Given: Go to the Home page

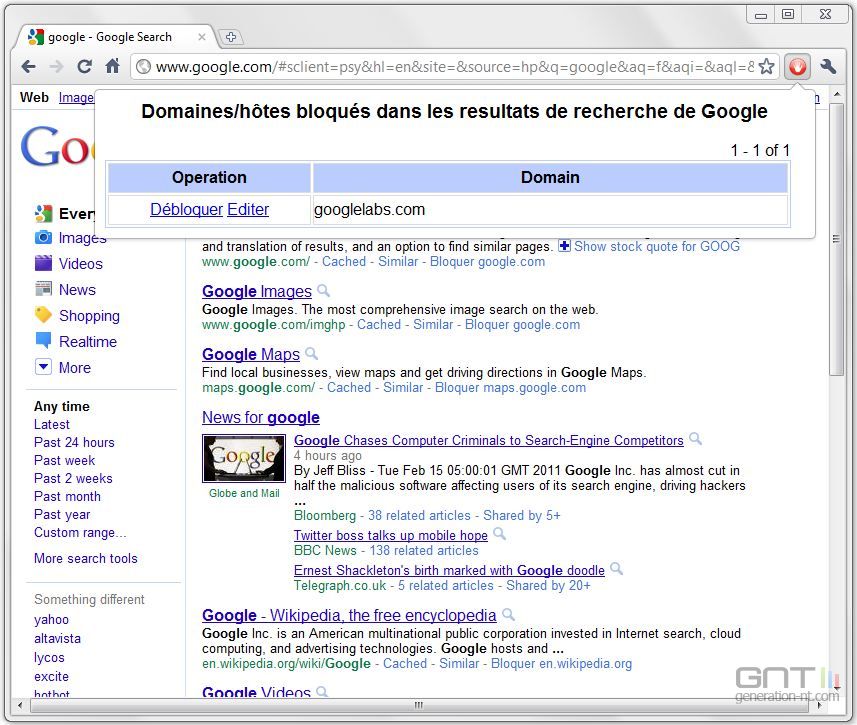Looking at the screenshot, I should pos(113,66).
